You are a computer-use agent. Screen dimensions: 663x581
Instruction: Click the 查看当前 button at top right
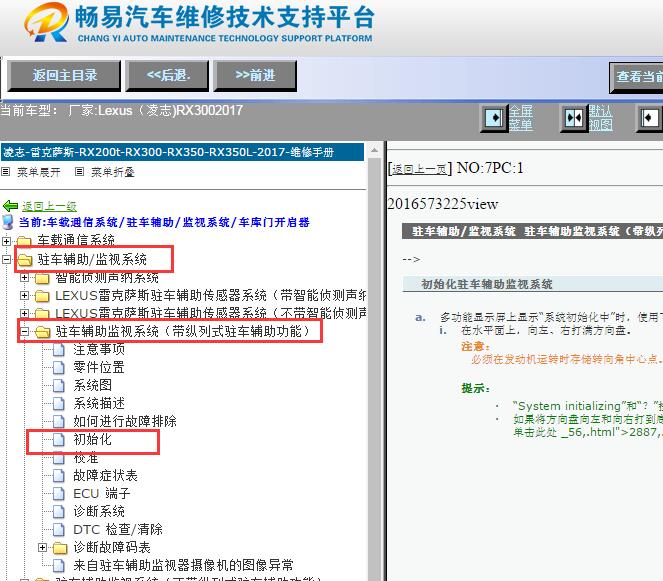(636, 77)
